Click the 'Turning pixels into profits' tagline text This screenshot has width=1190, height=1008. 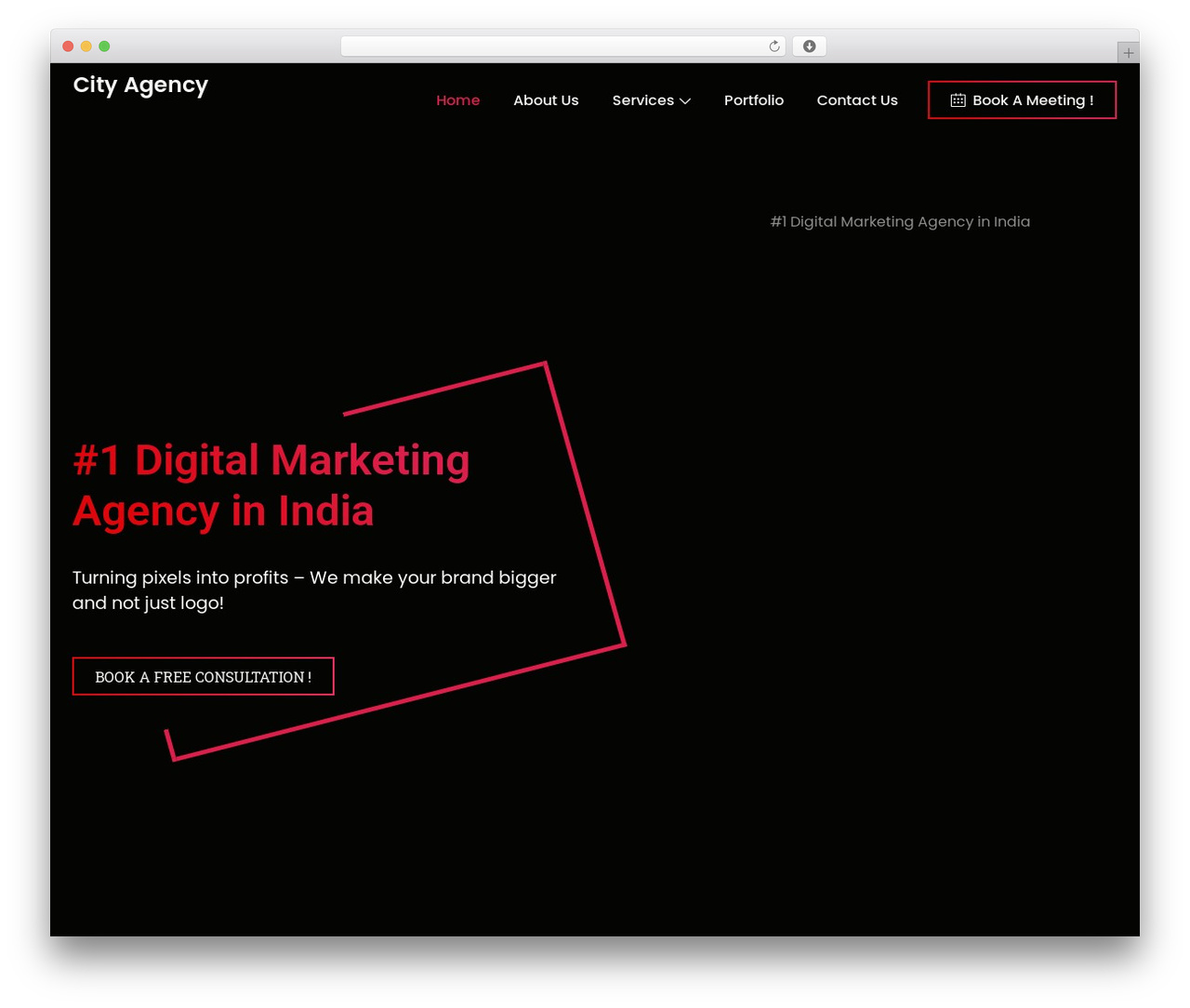click(x=314, y=590)
